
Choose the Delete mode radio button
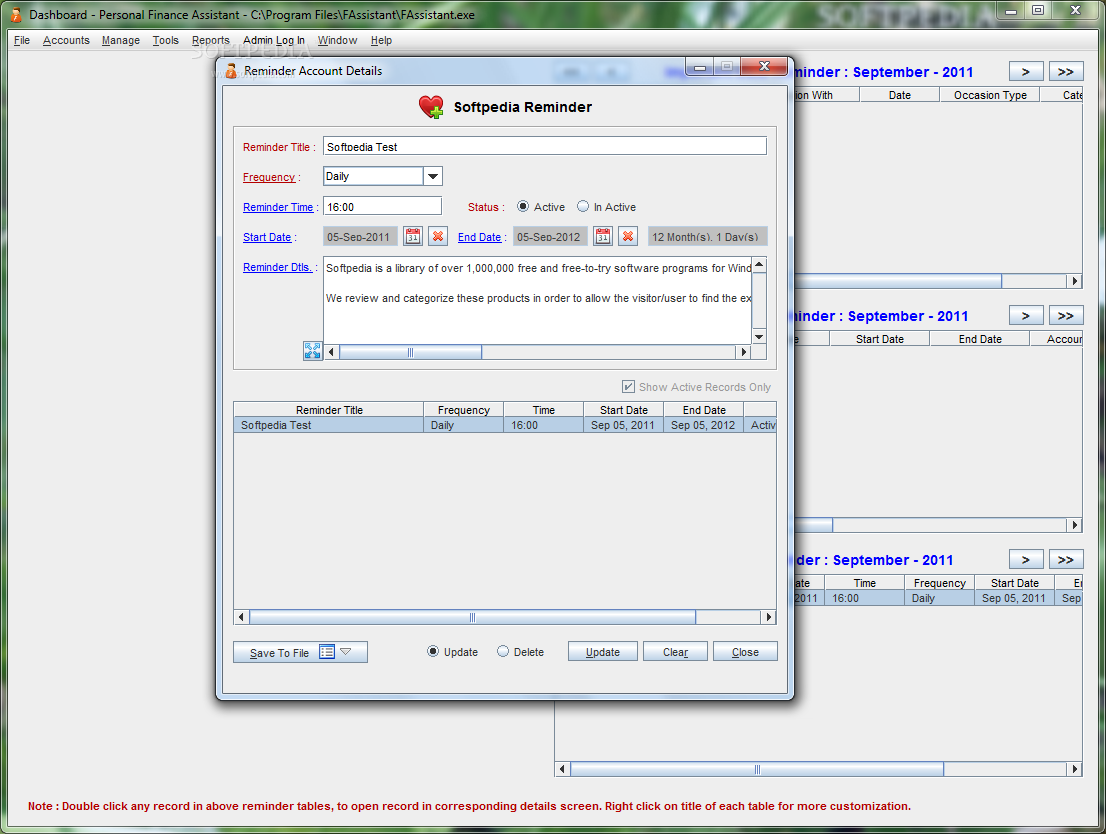(503, 651)
